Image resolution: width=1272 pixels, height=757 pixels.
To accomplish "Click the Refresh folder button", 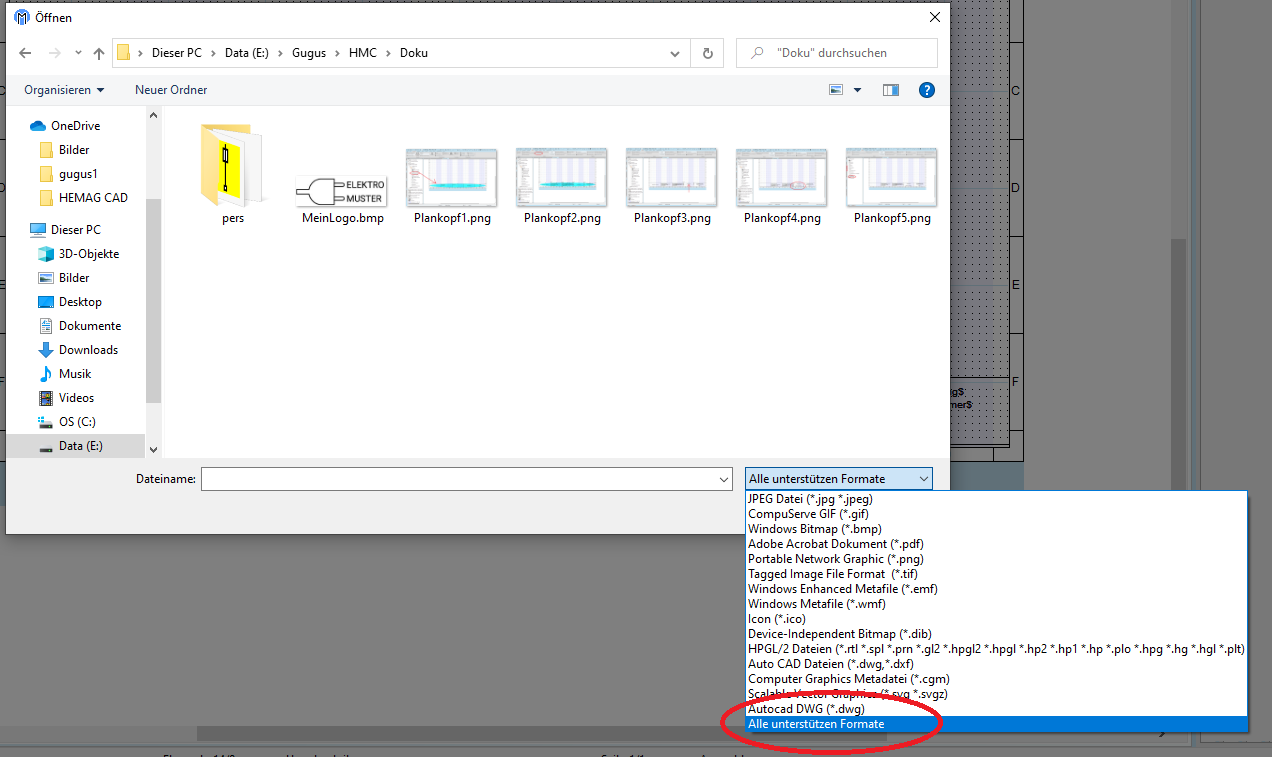I will point(708,53).
